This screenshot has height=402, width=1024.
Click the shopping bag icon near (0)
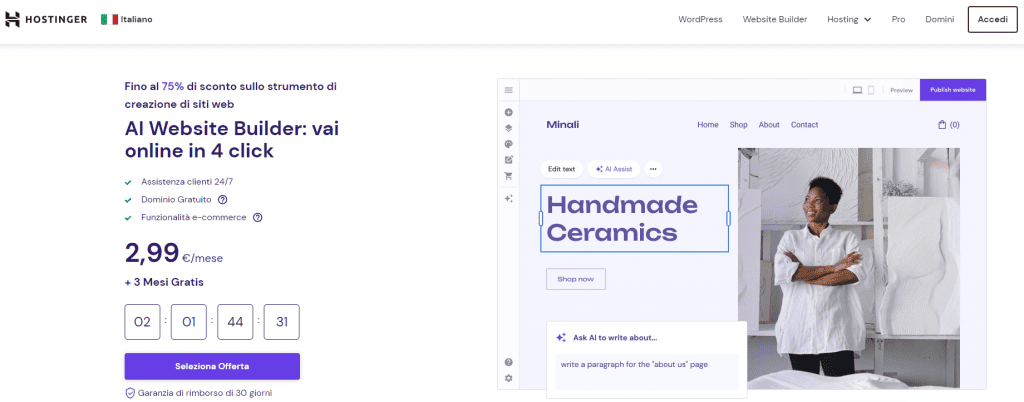coord(941,125)
